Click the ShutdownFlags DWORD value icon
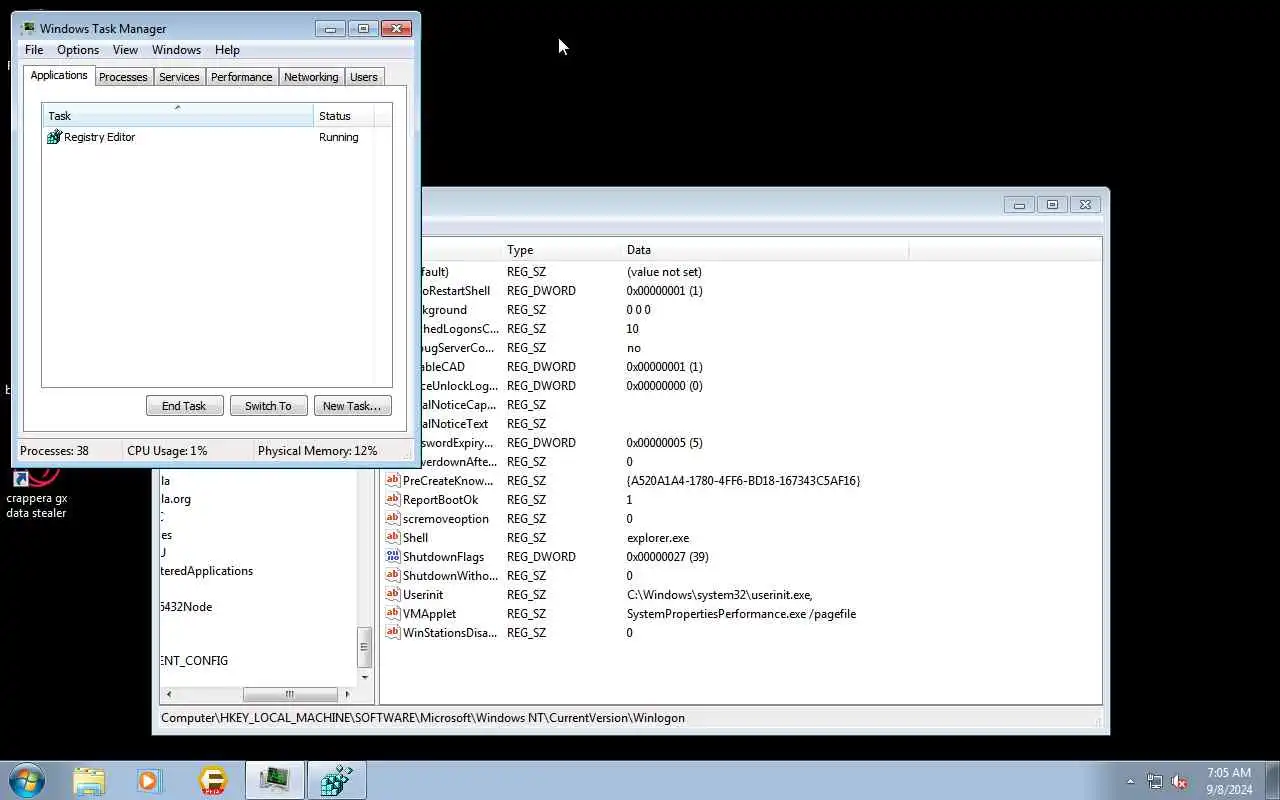The width and height of the screenshot is (1280, 800). point(393,557)
